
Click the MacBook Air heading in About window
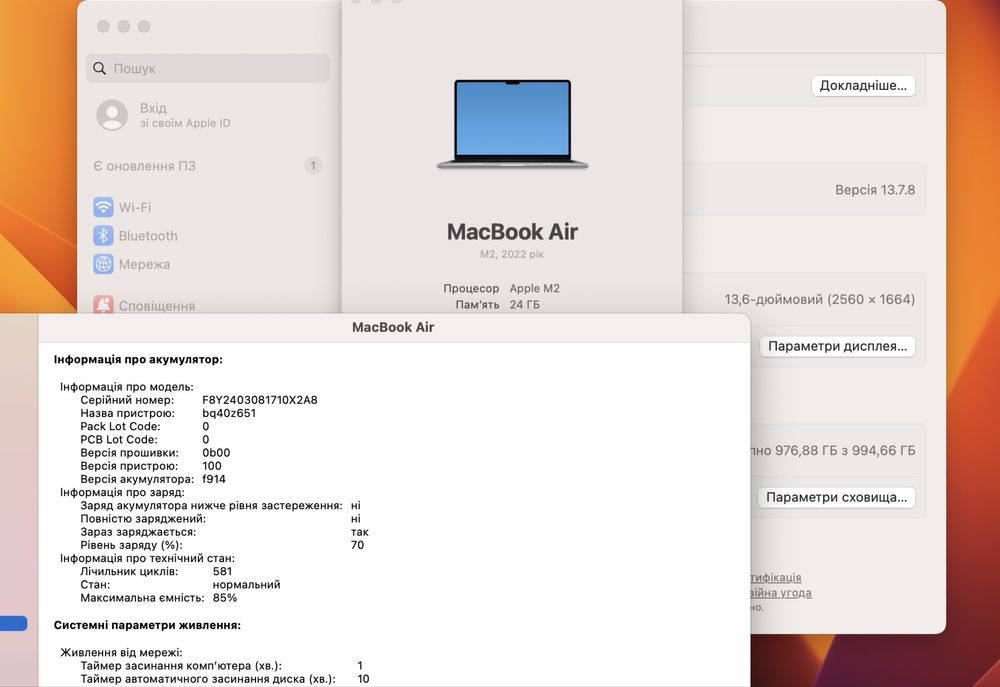pos(512,232)
